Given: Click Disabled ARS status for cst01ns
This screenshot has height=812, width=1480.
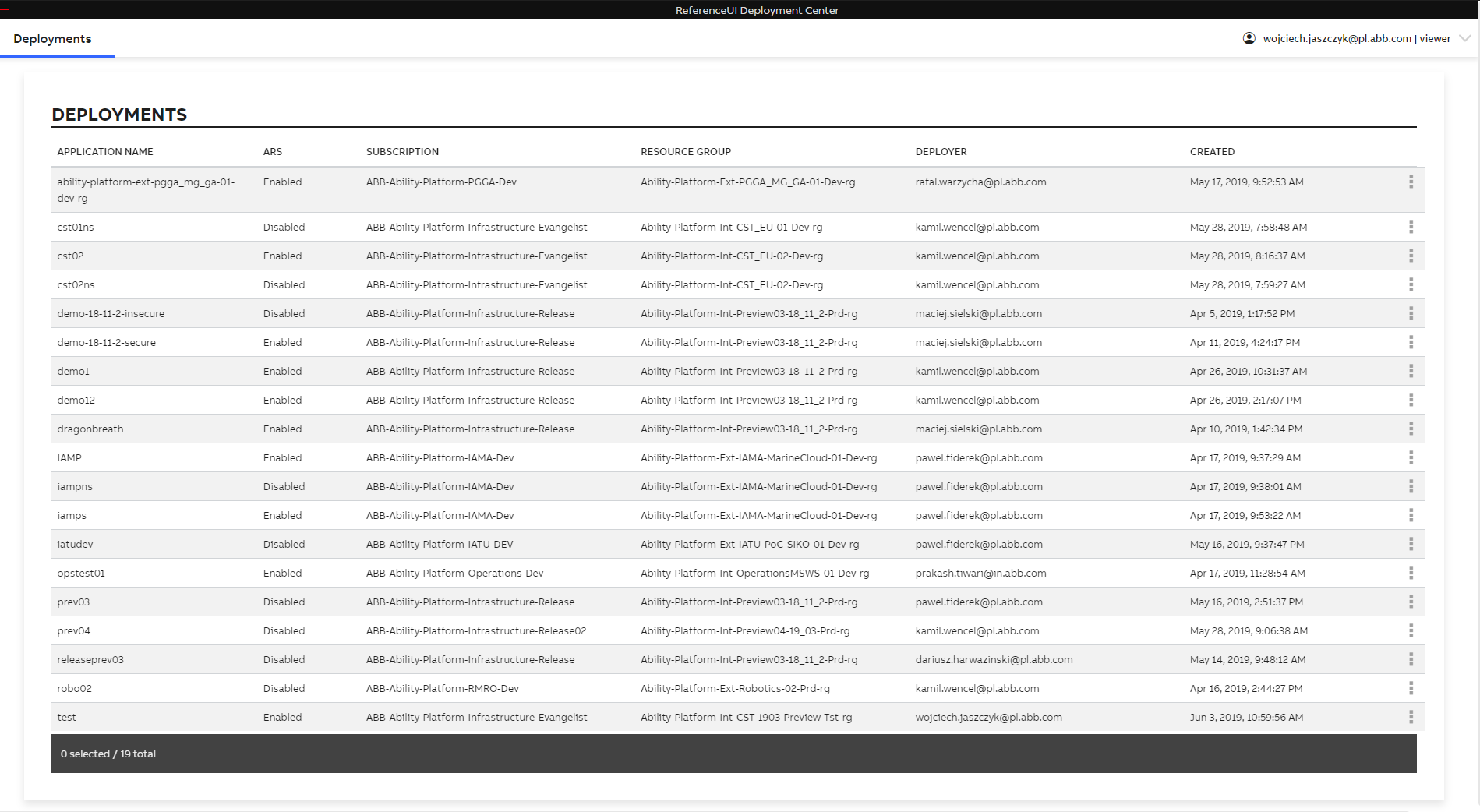Looking at the screenshot, I should tap(284, 227).
